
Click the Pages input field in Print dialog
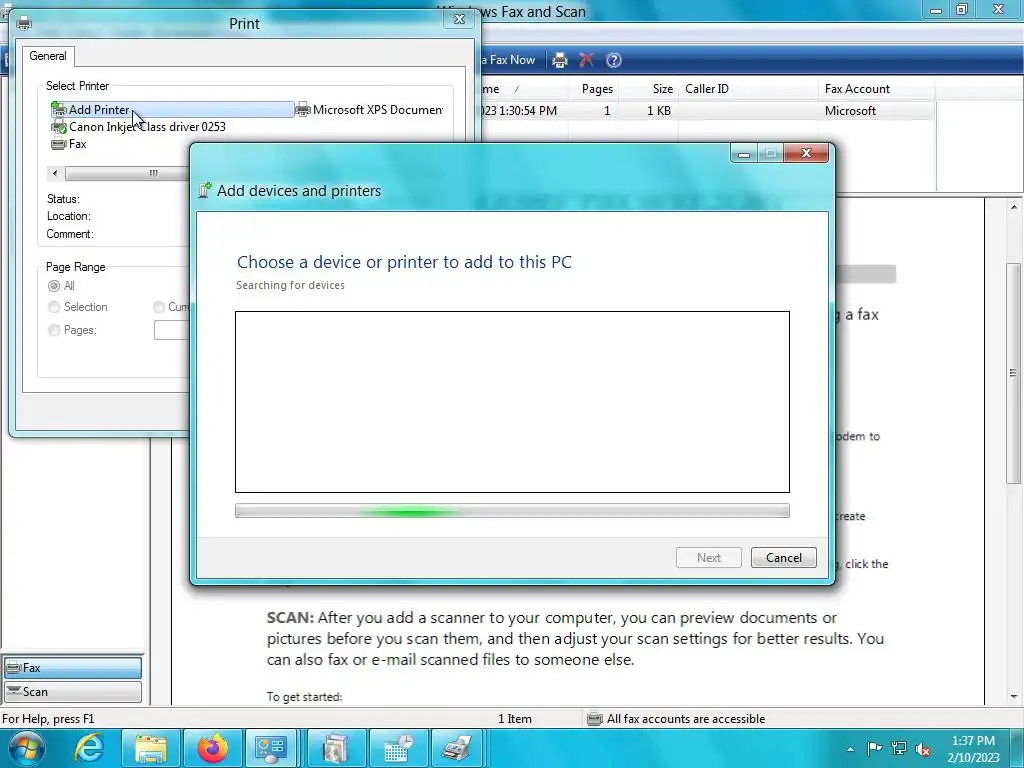click(172, 330)
